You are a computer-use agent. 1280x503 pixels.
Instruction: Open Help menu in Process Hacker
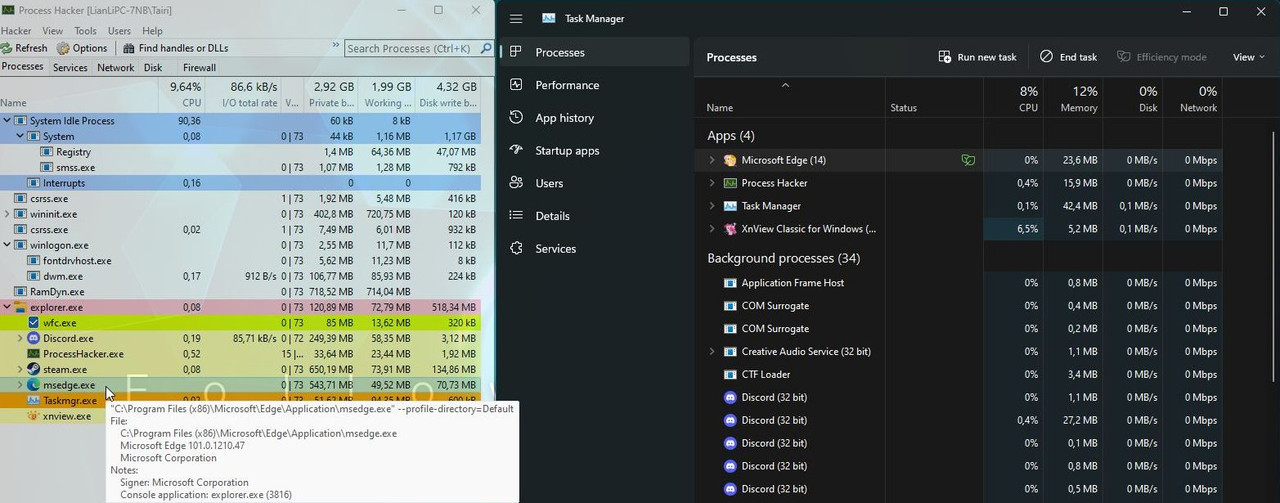[152, 31]
